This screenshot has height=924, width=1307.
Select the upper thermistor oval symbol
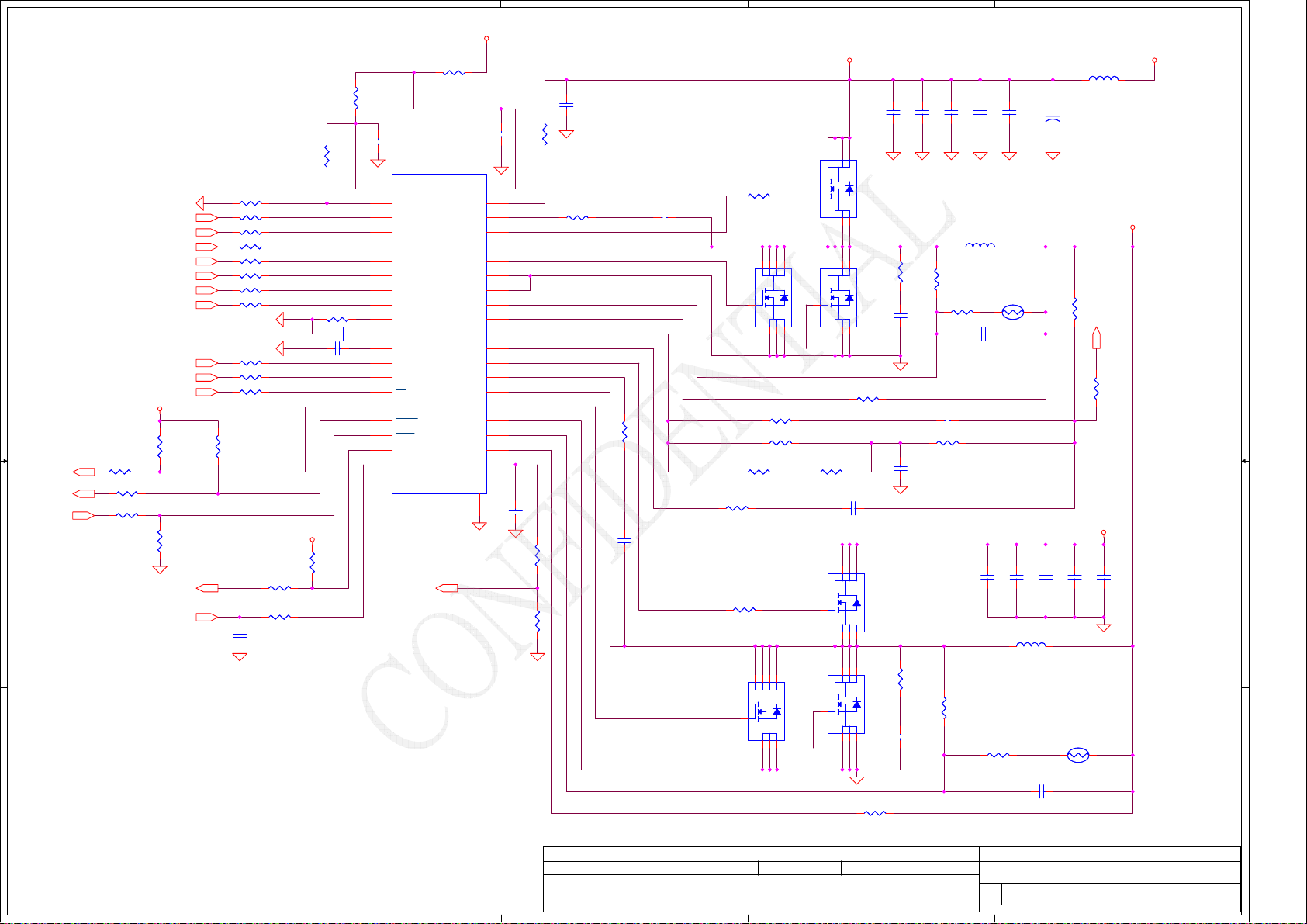pyautogui.click(x=1013, y=312)
